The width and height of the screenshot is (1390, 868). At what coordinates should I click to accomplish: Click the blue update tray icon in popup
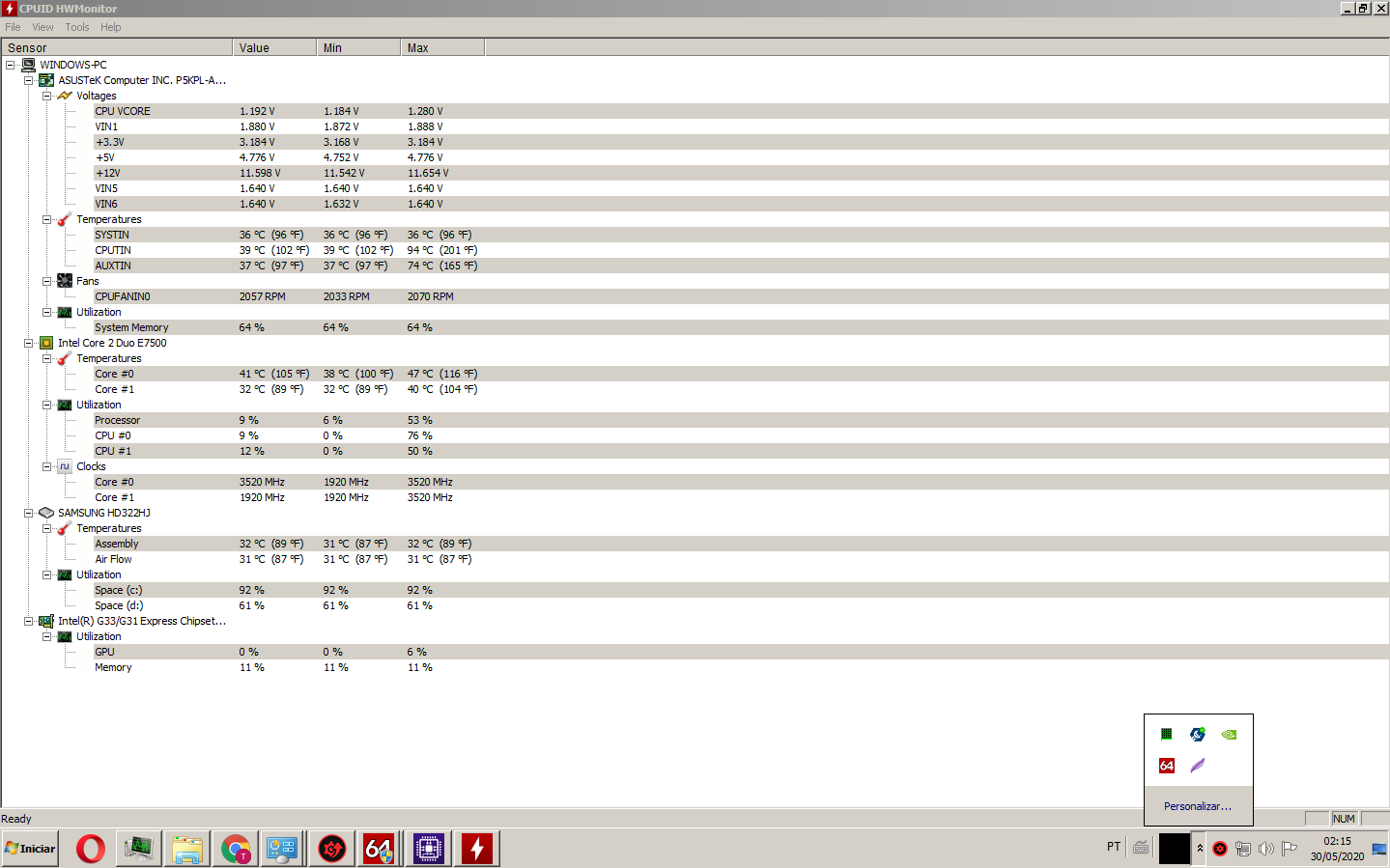(x=1198, y=735)
